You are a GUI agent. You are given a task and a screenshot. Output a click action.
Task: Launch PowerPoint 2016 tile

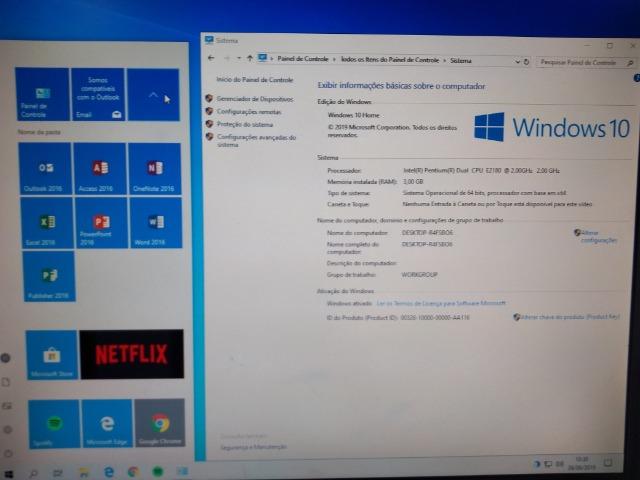pos(102,223)
